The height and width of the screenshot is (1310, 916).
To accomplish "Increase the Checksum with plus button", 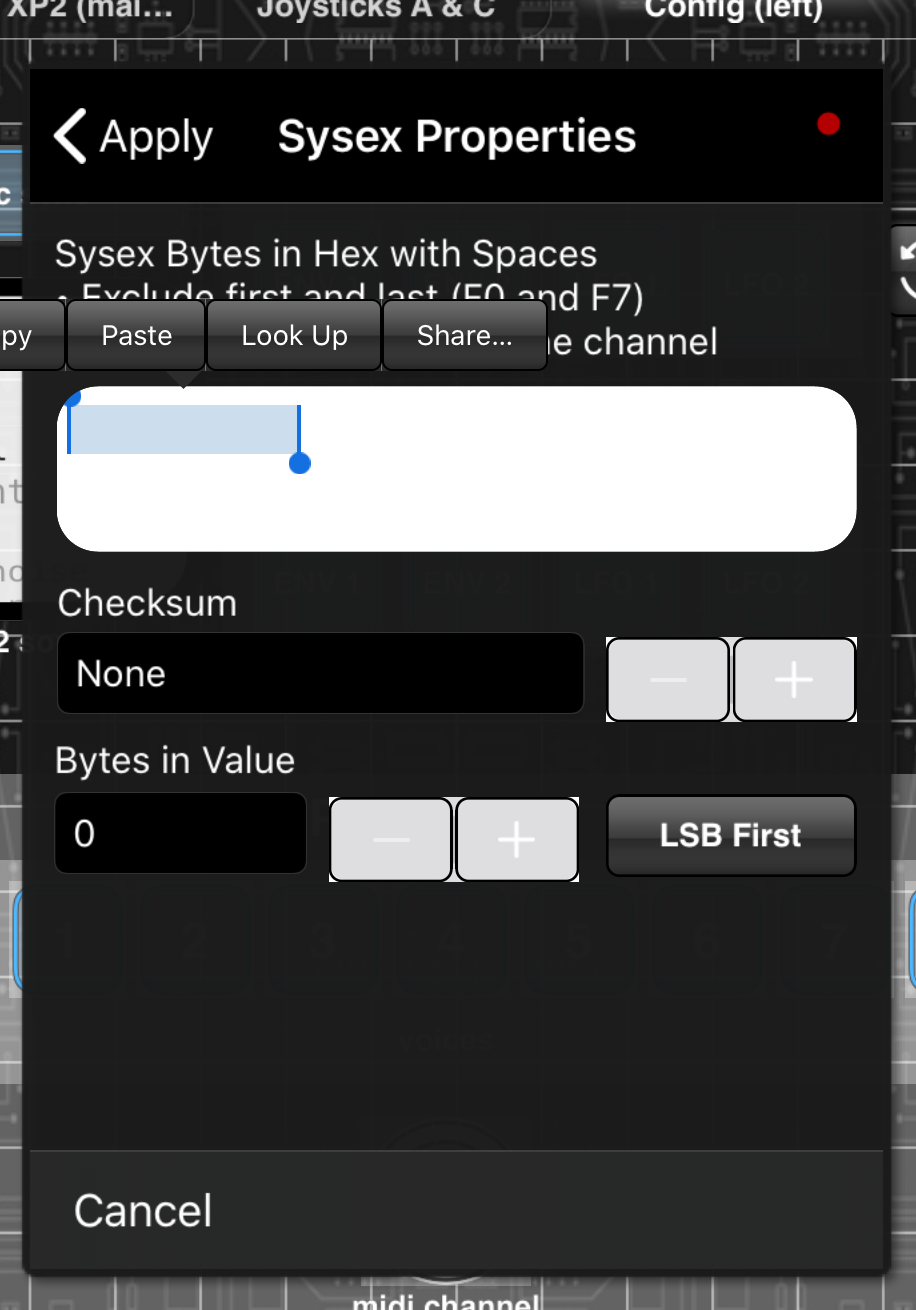I will point(794,680).
